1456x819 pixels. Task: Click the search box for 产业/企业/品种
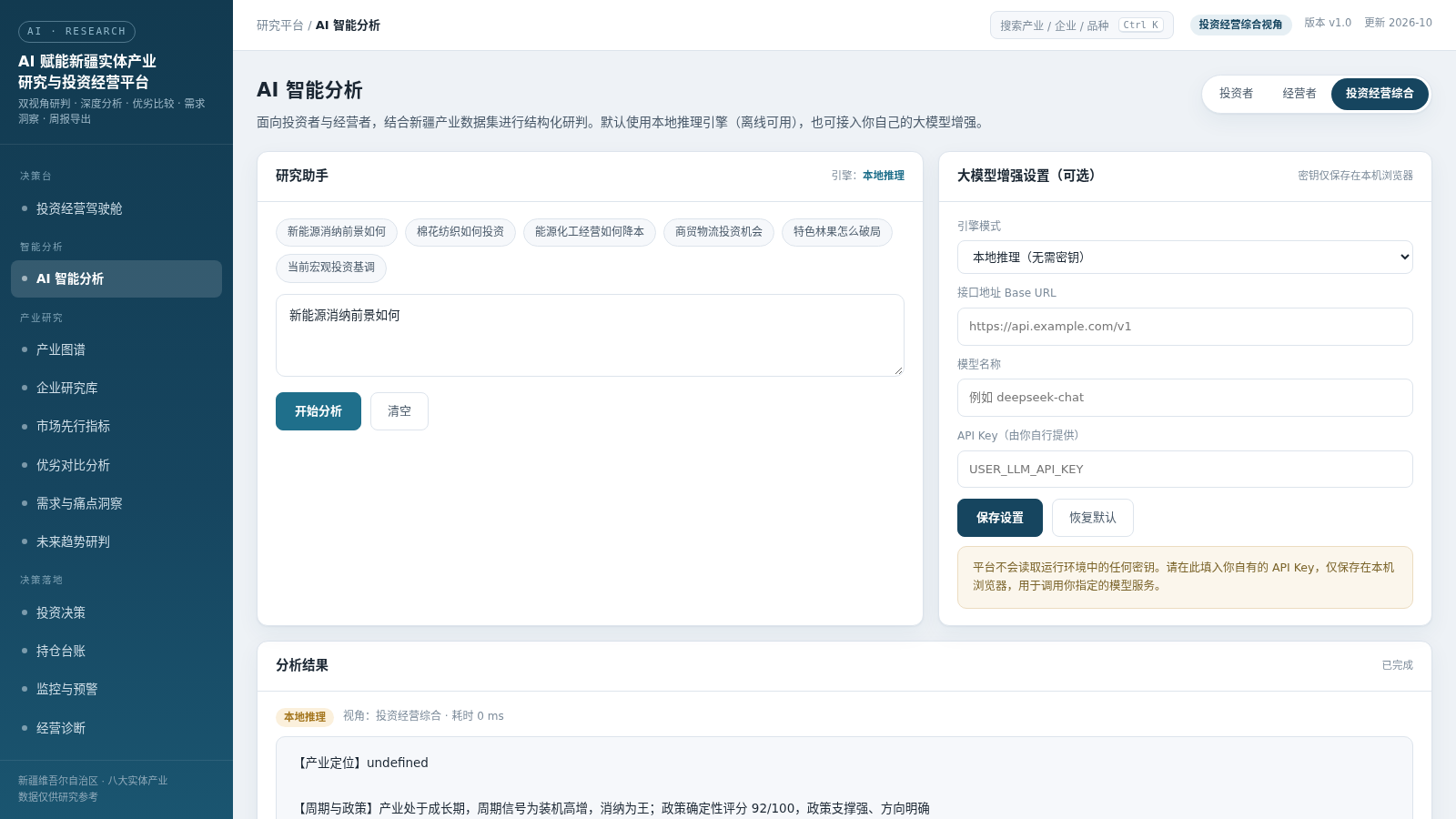tap(1082, 25)
